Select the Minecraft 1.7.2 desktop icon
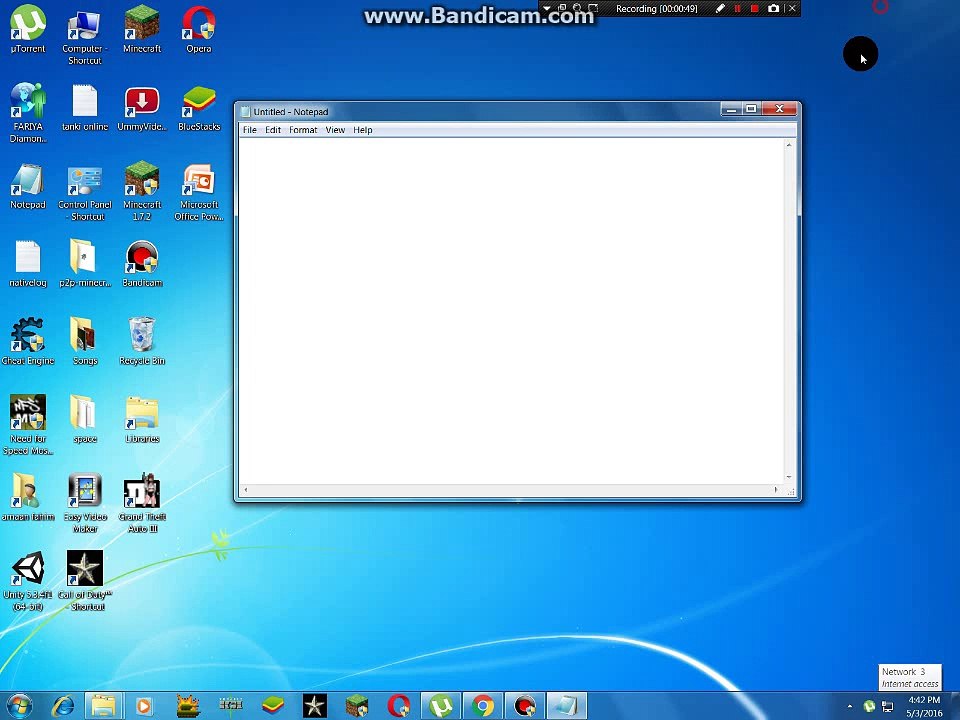 [142, 191]
